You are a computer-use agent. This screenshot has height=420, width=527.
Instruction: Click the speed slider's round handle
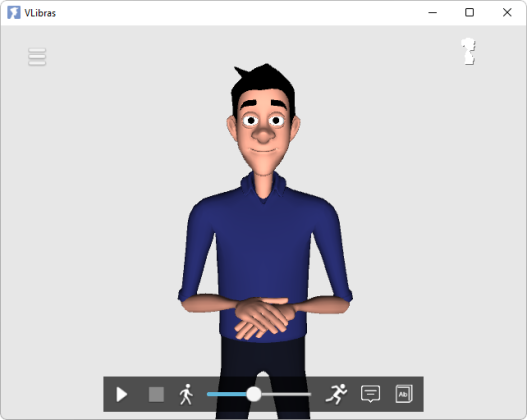pos(254,394)
